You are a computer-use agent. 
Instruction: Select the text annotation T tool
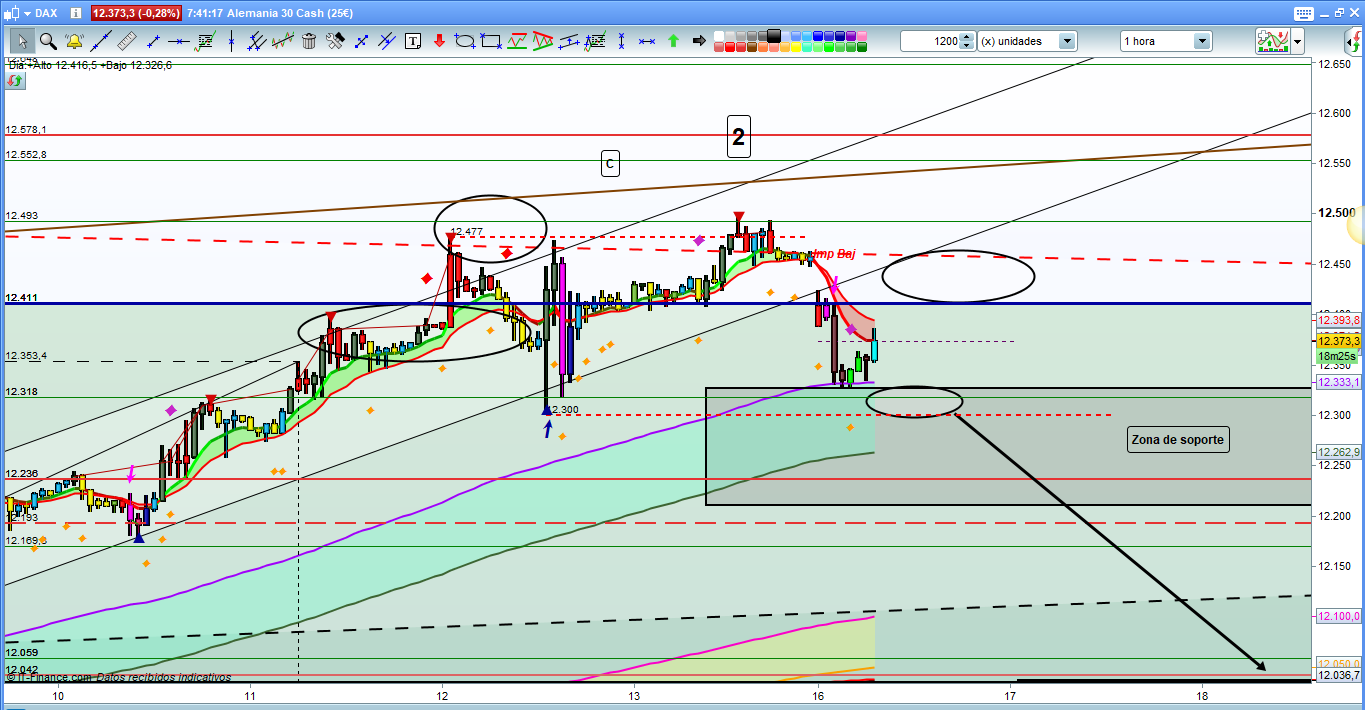(x=413, y=41)
